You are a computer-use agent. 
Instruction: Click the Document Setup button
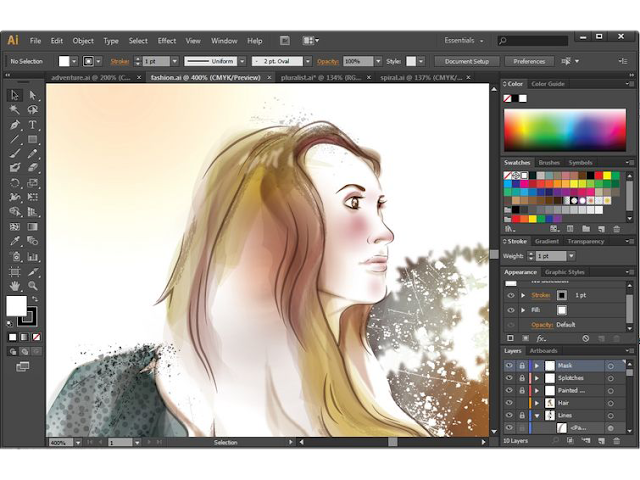(467, 61)
